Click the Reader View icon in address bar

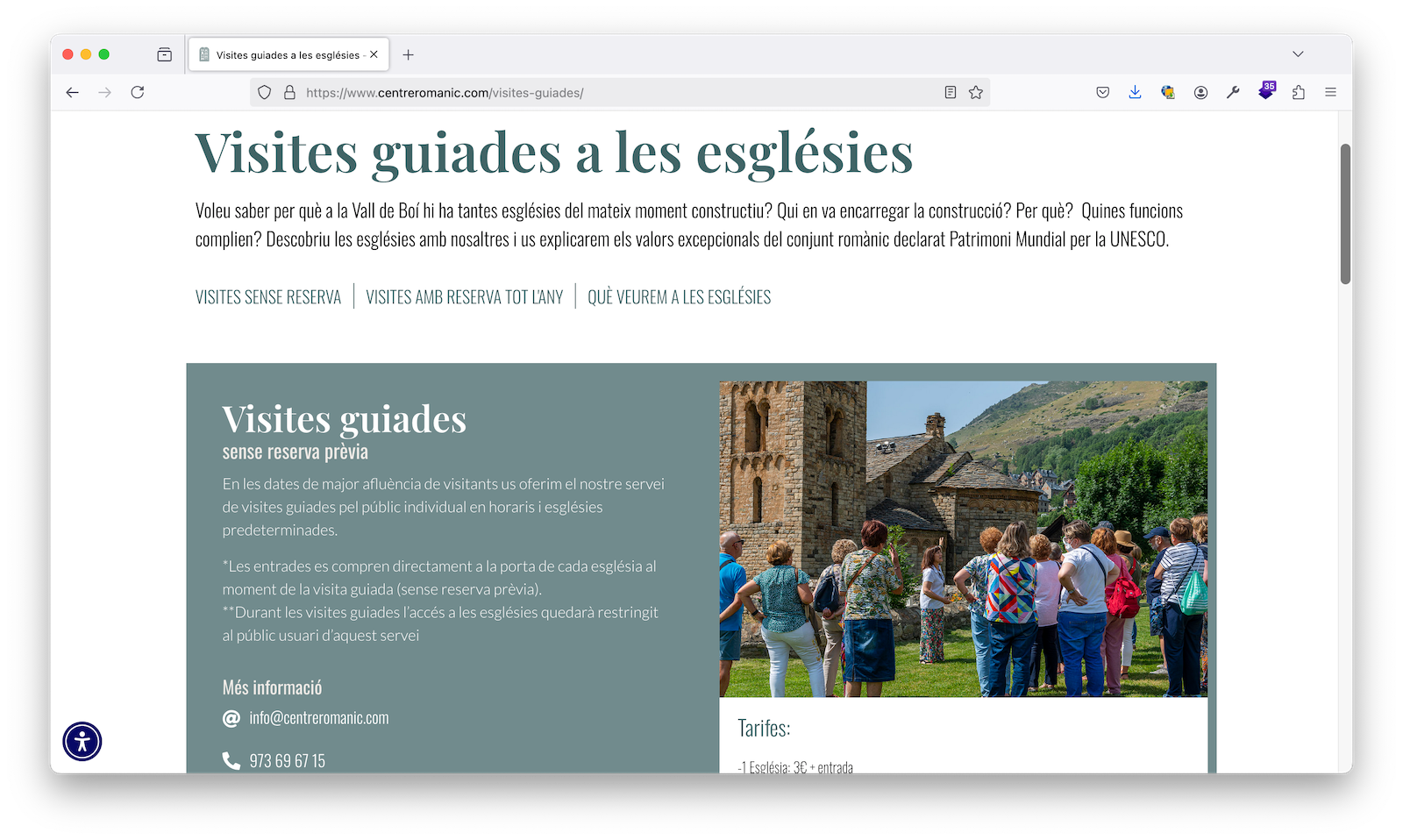pyautogui.click(x=950, y=92)
